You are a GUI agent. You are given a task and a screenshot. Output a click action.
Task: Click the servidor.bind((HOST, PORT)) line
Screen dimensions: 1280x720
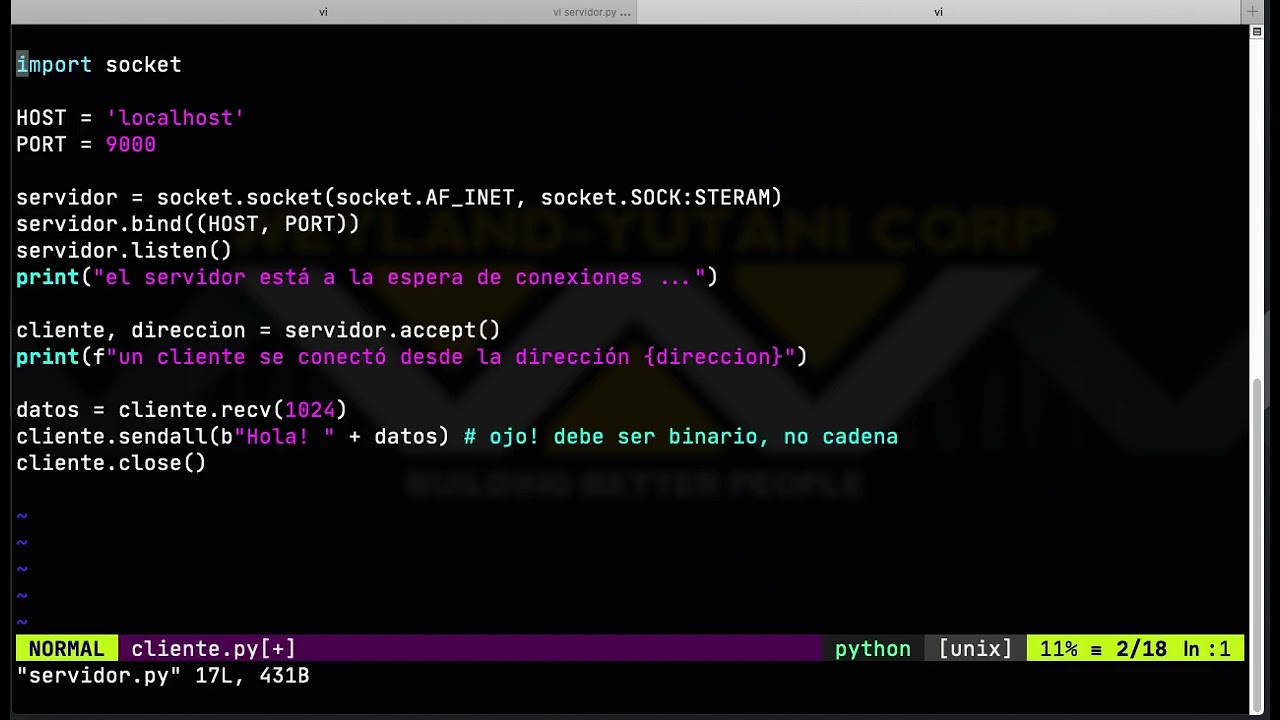(188, 224)
